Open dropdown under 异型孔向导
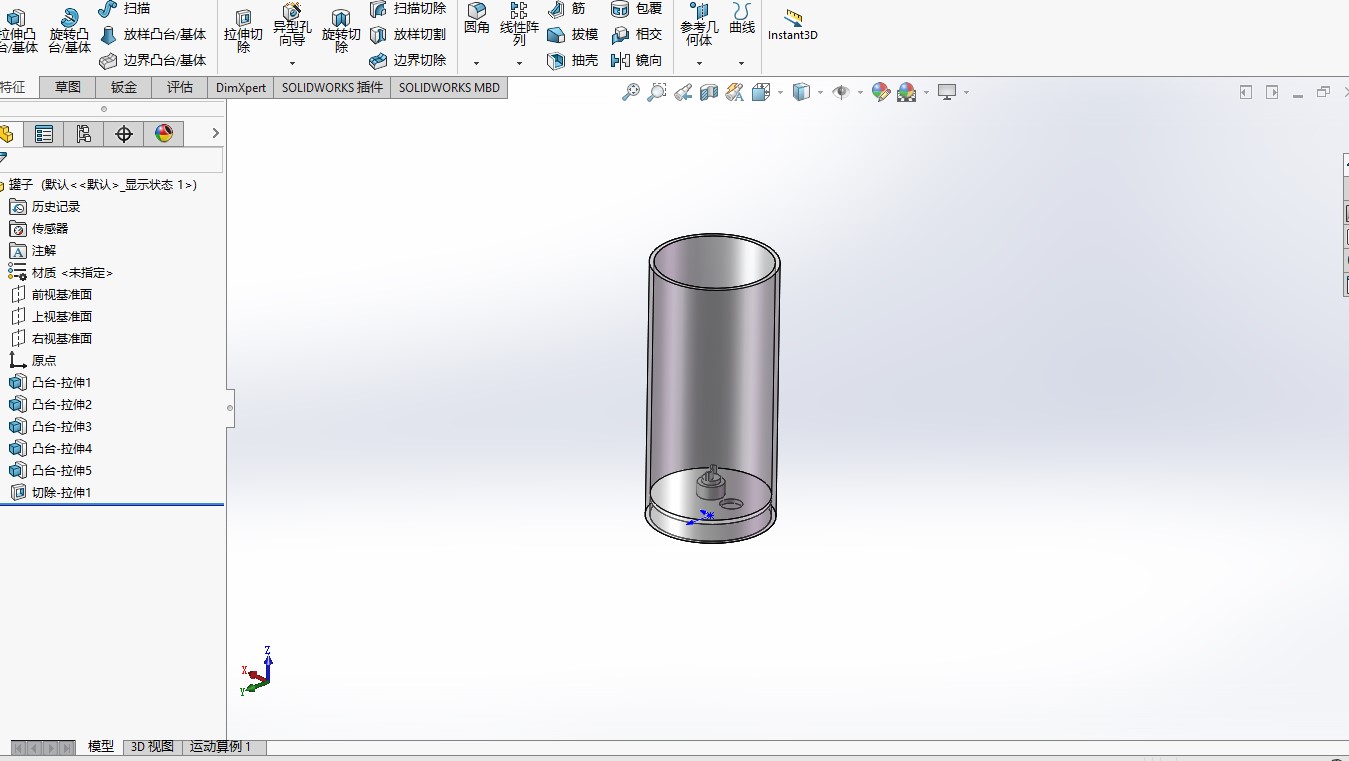Image resolution: width=1349 pixels, height=761 pixels. [x=292, y=63]
